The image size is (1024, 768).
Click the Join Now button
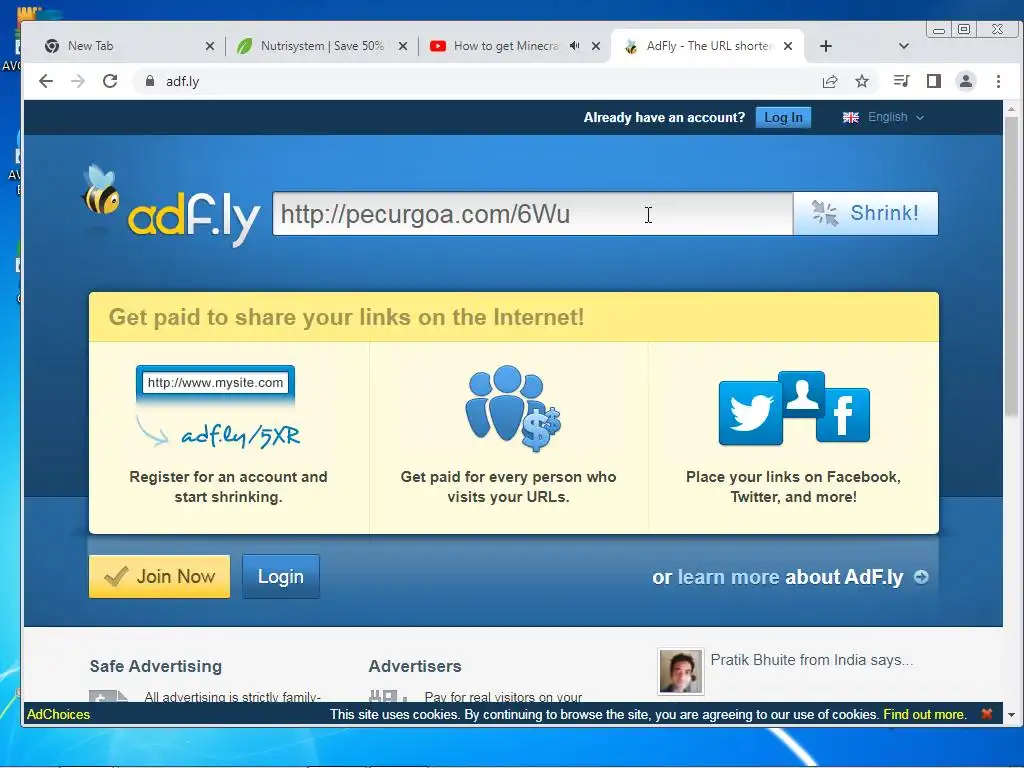coord(159,577)
